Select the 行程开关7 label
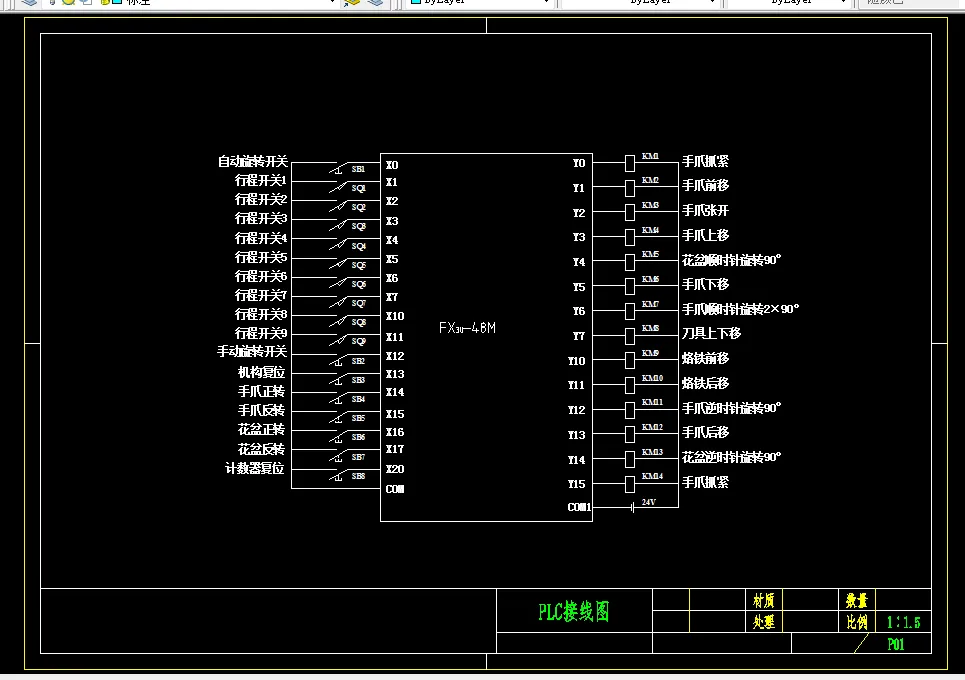Viewport: 965px width, 680px height. (x=261, y=295)
